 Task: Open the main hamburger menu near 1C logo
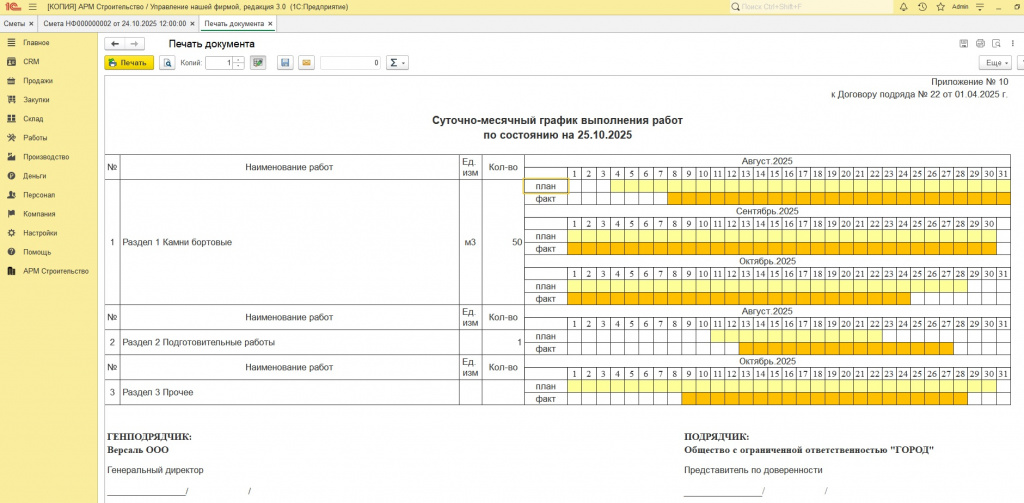click(30, 6)
